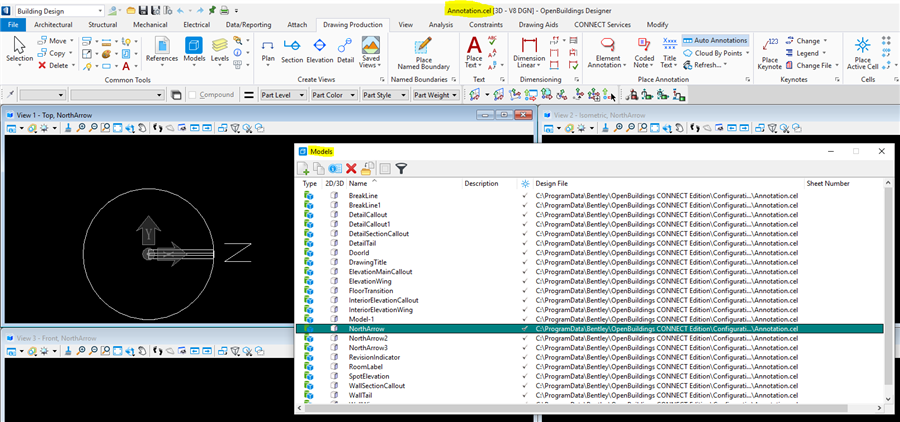This screenshot has width=900, height=422.
Task: Switch to the Drawing Aids tab
Action: pos(538,25)
